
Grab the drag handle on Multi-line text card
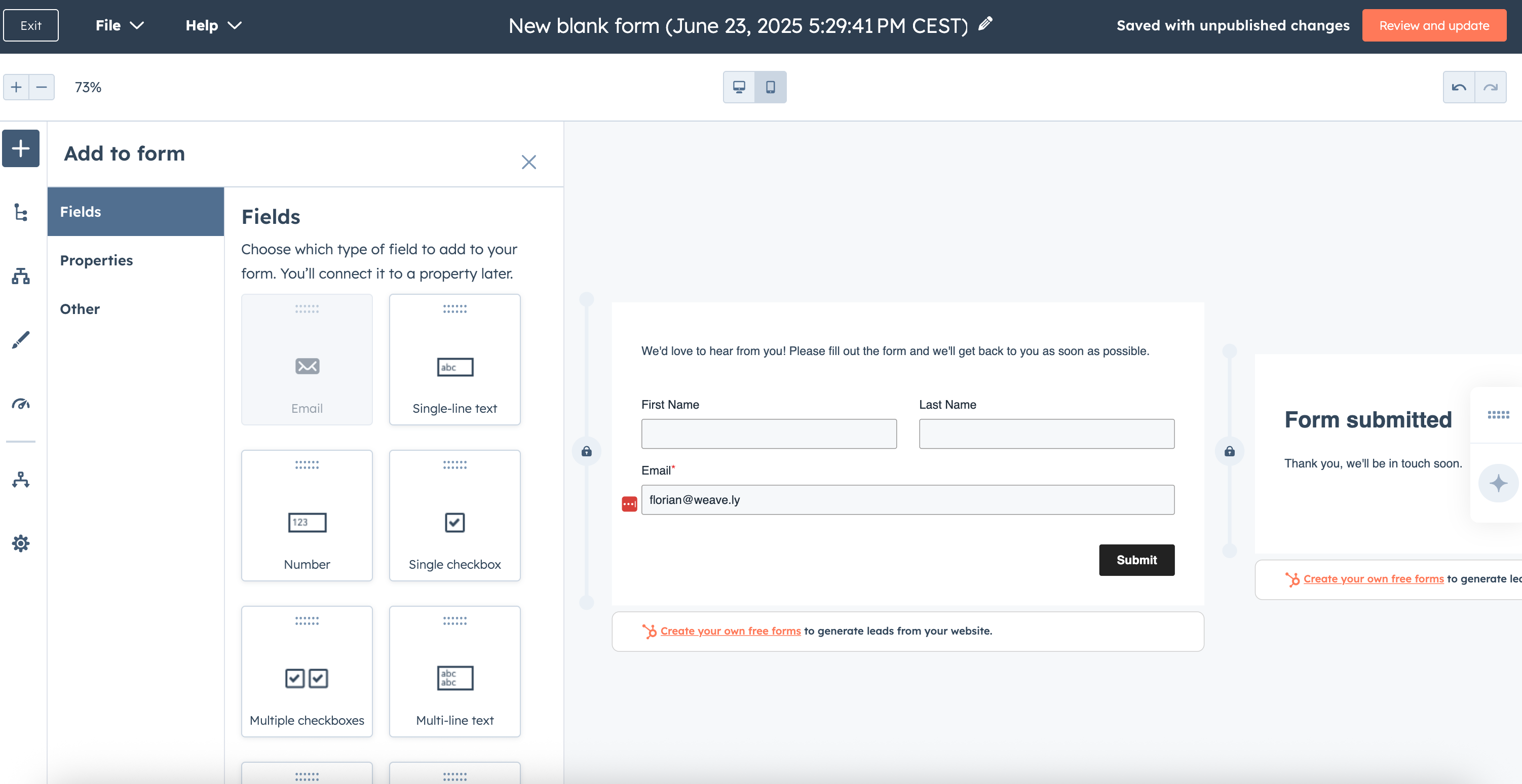(x=454, y=621)
